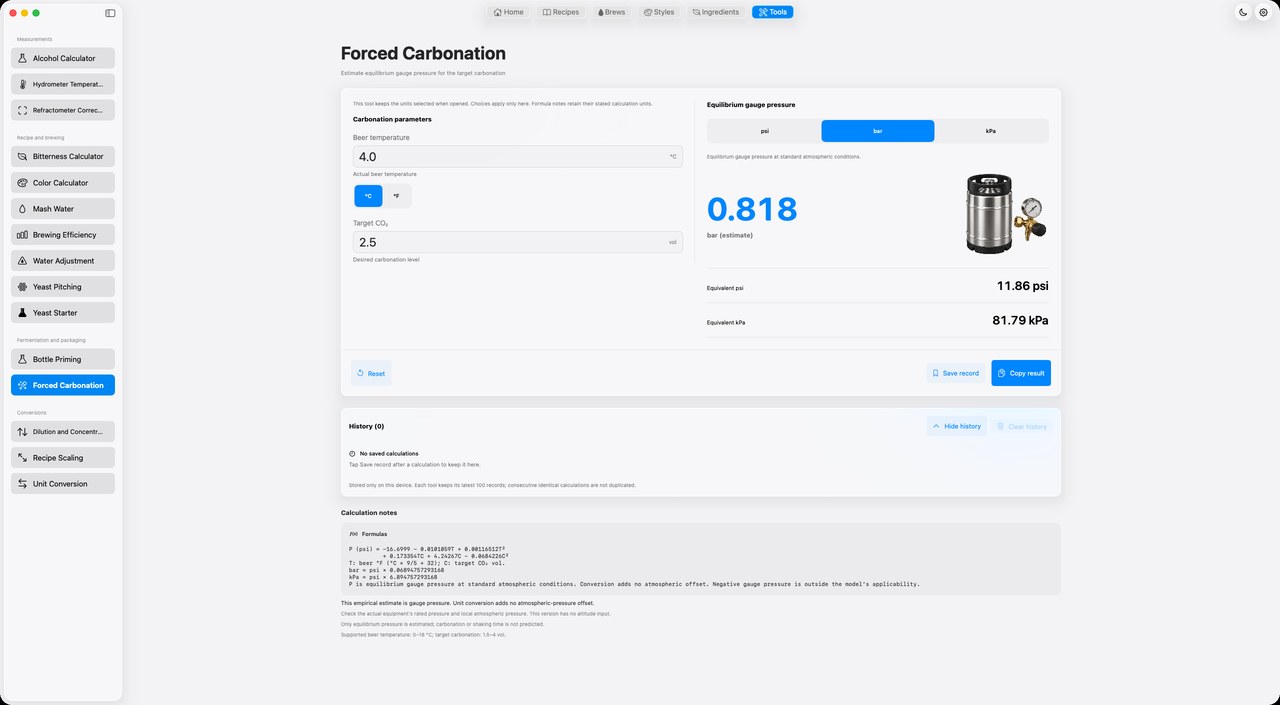
Task: Go to the Ingredients tab
Action: coord(716,12)
